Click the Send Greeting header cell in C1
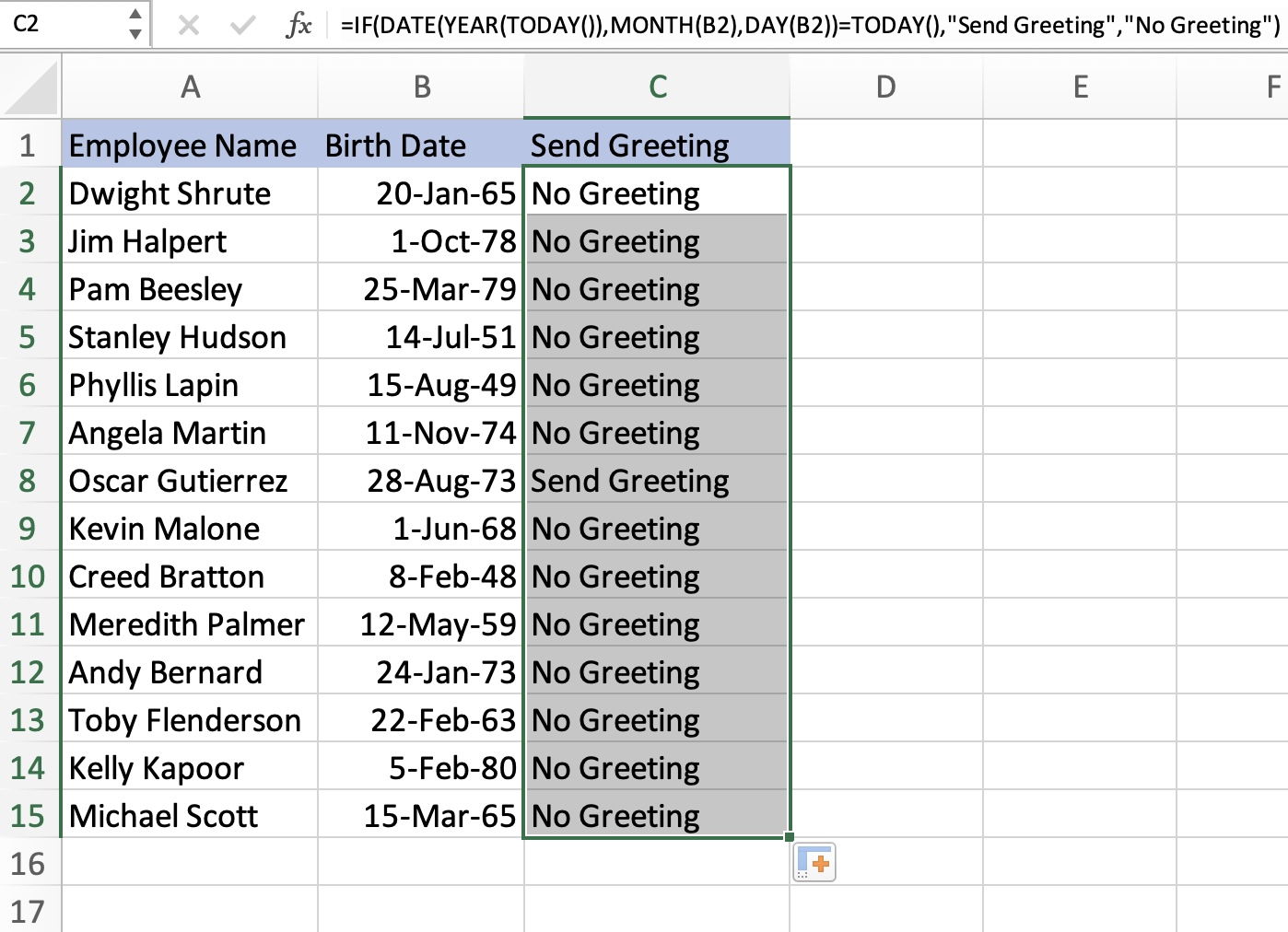The width and height of the screenshot is (1288, 932). [657, 145]
